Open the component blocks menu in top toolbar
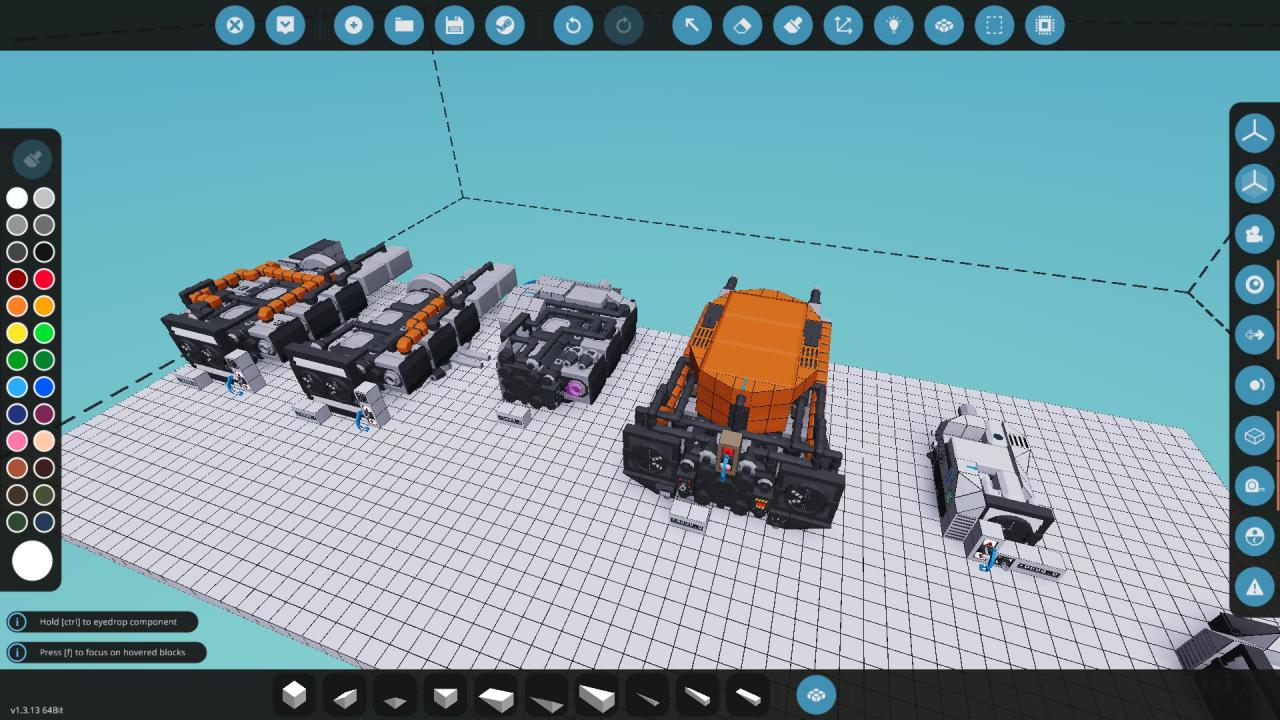The width and height of the screenshot is (1280, 720). coord(944,26)
